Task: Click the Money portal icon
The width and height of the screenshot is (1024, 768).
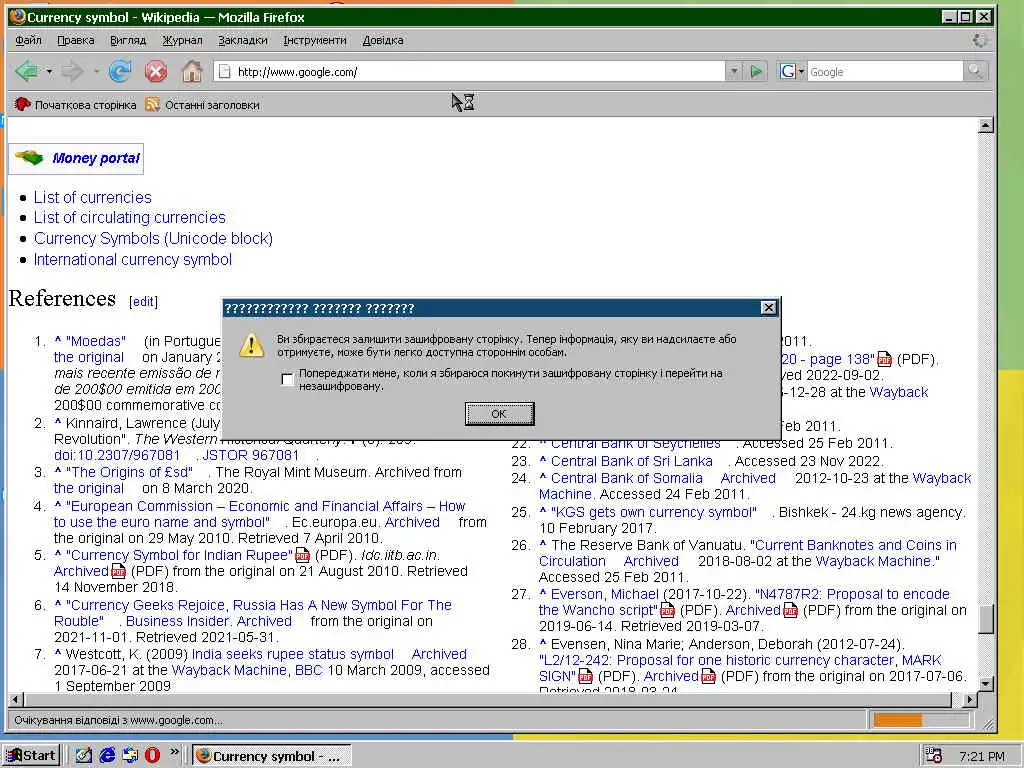Action: pyautogui.click(x=29, y=158)
